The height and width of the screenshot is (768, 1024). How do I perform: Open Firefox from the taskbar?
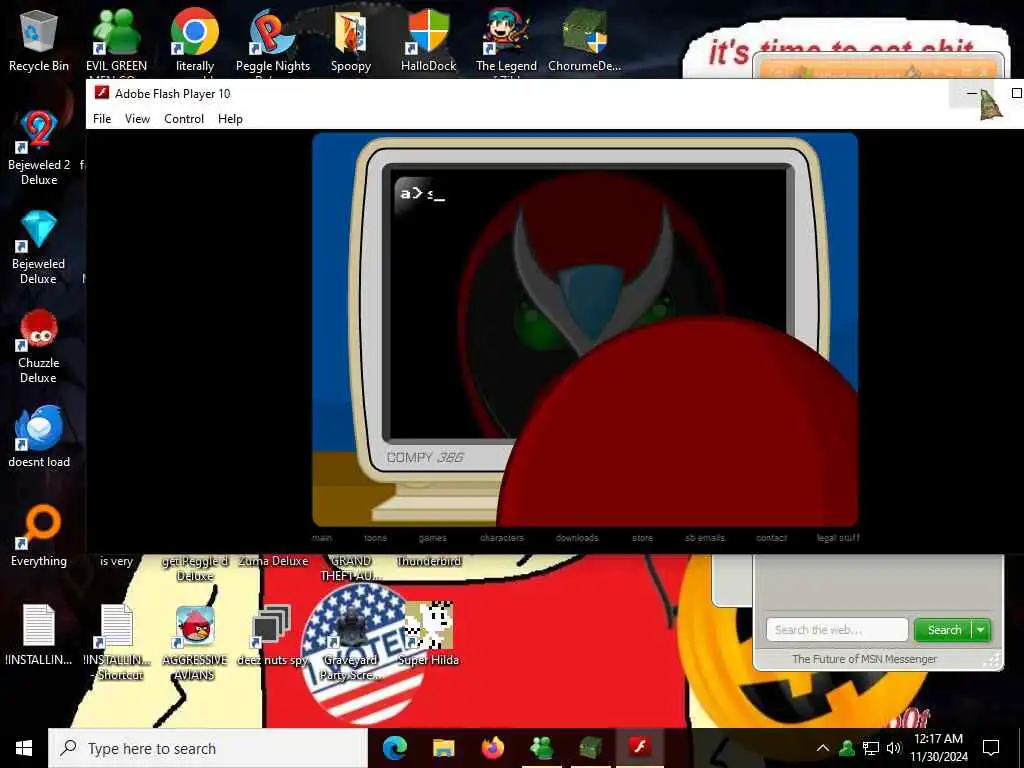click(492, 748)
